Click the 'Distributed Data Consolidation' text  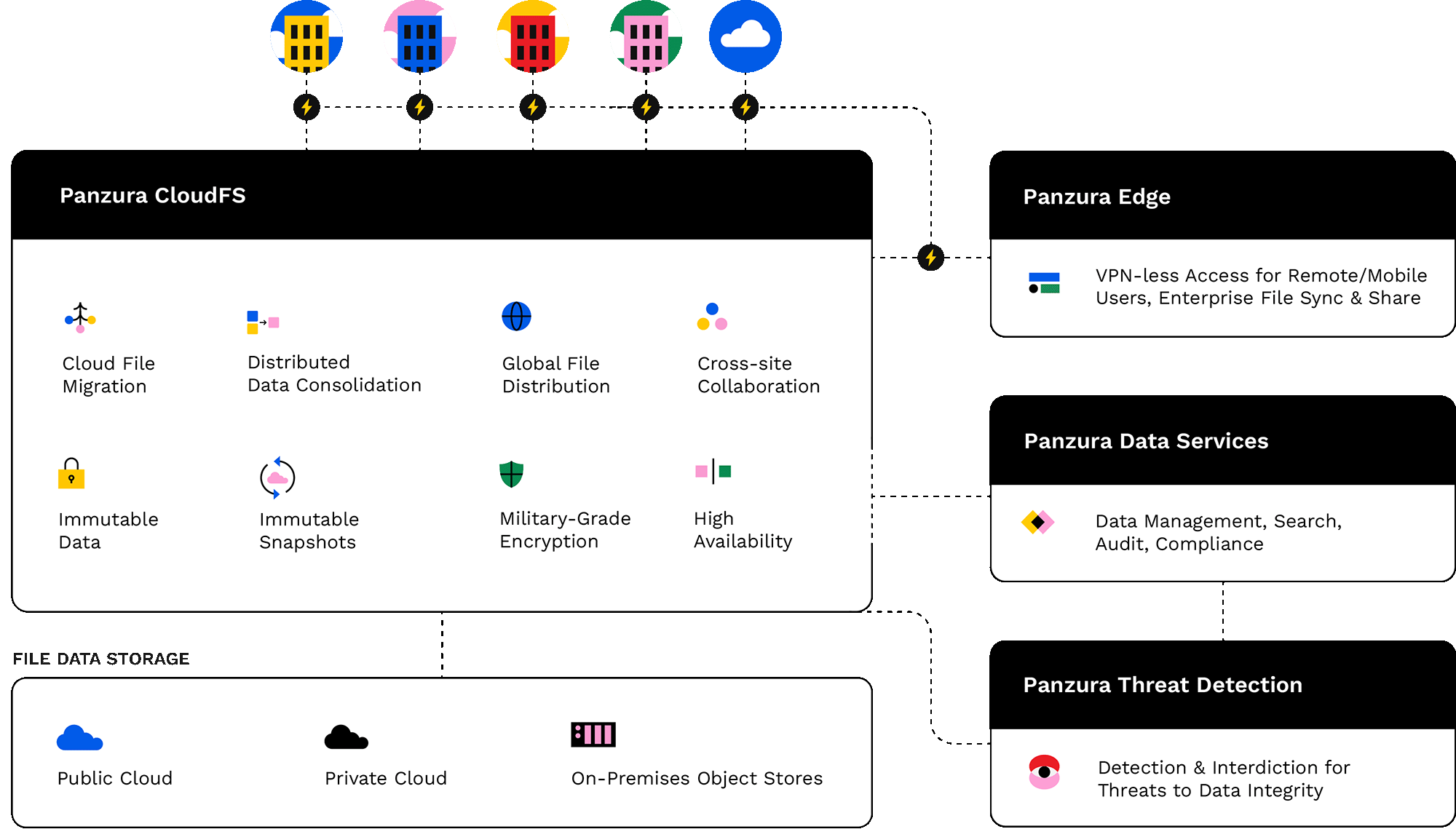click(x=334, y=373)
